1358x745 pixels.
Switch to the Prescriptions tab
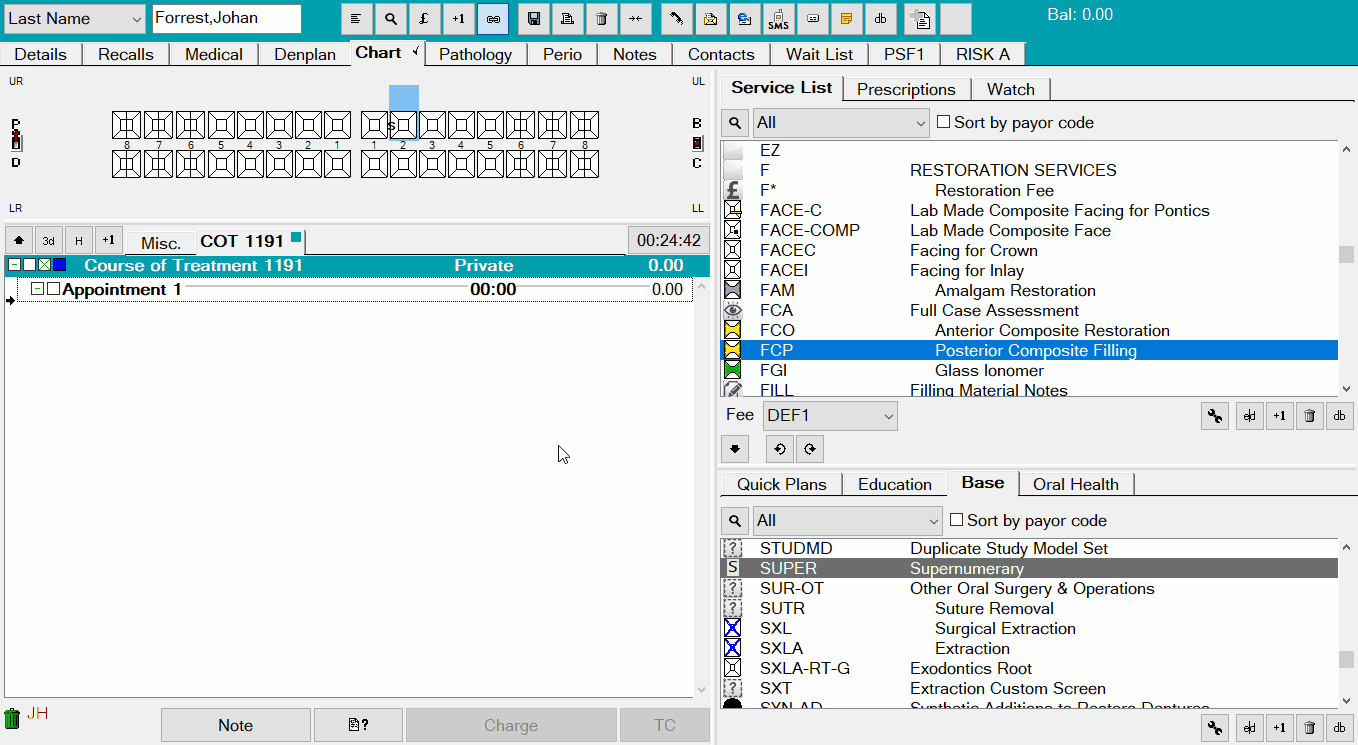[906, 89]
